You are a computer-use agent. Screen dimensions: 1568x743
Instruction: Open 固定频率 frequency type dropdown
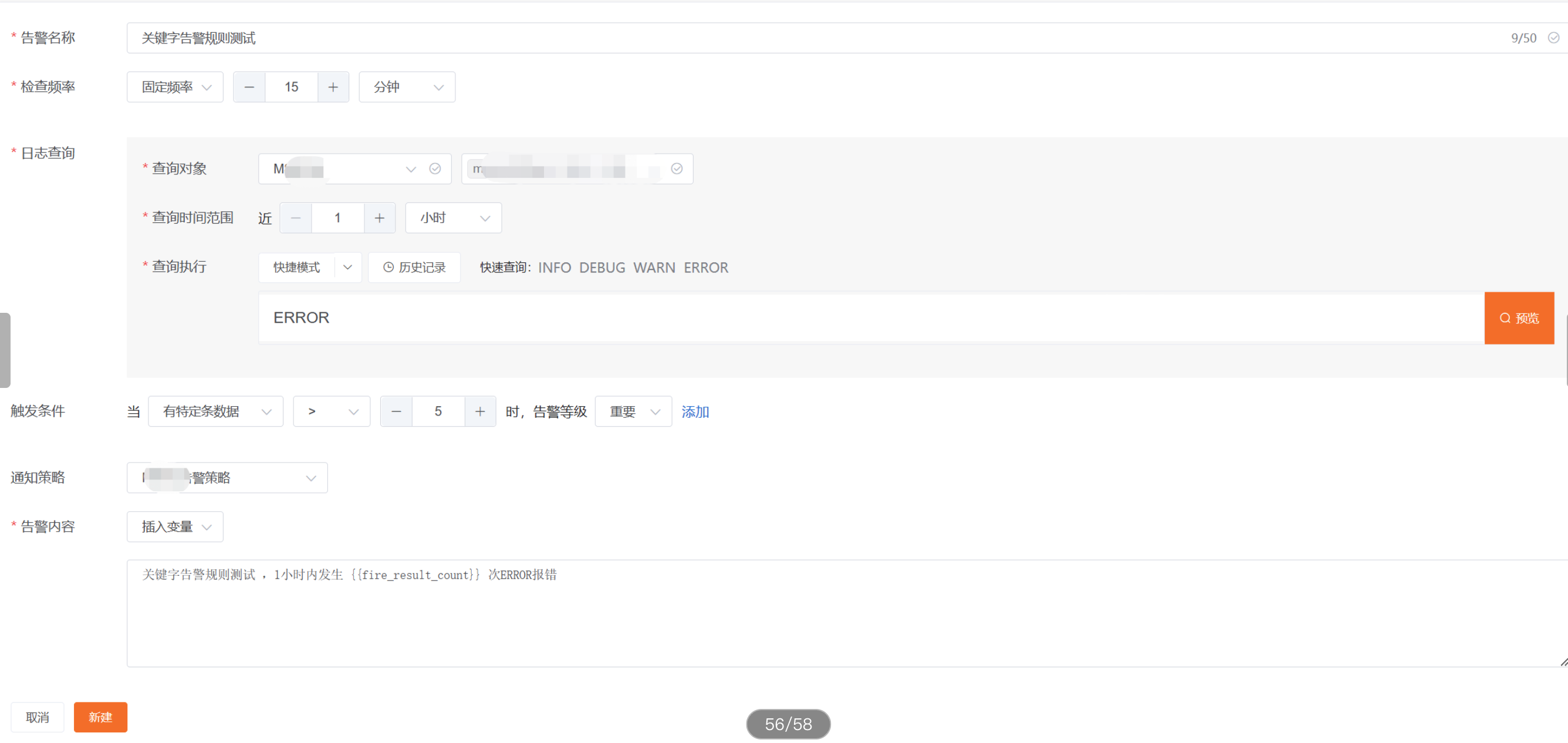[x=175, y=87]
